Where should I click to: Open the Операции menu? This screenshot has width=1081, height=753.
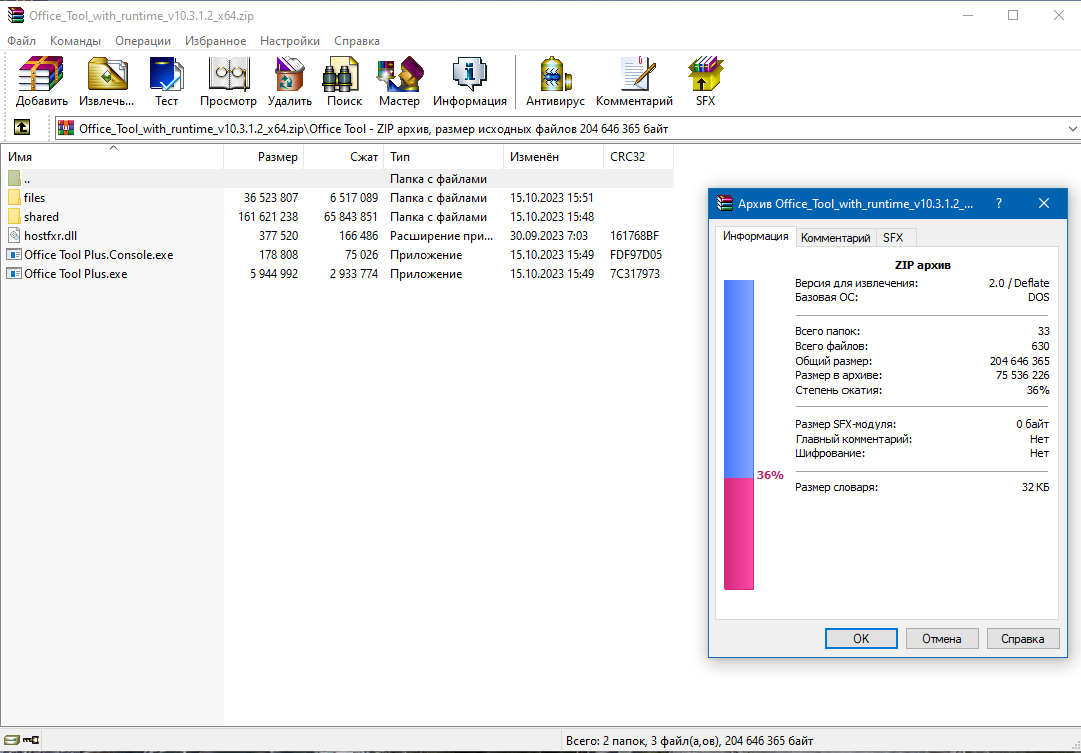[143, 41]
